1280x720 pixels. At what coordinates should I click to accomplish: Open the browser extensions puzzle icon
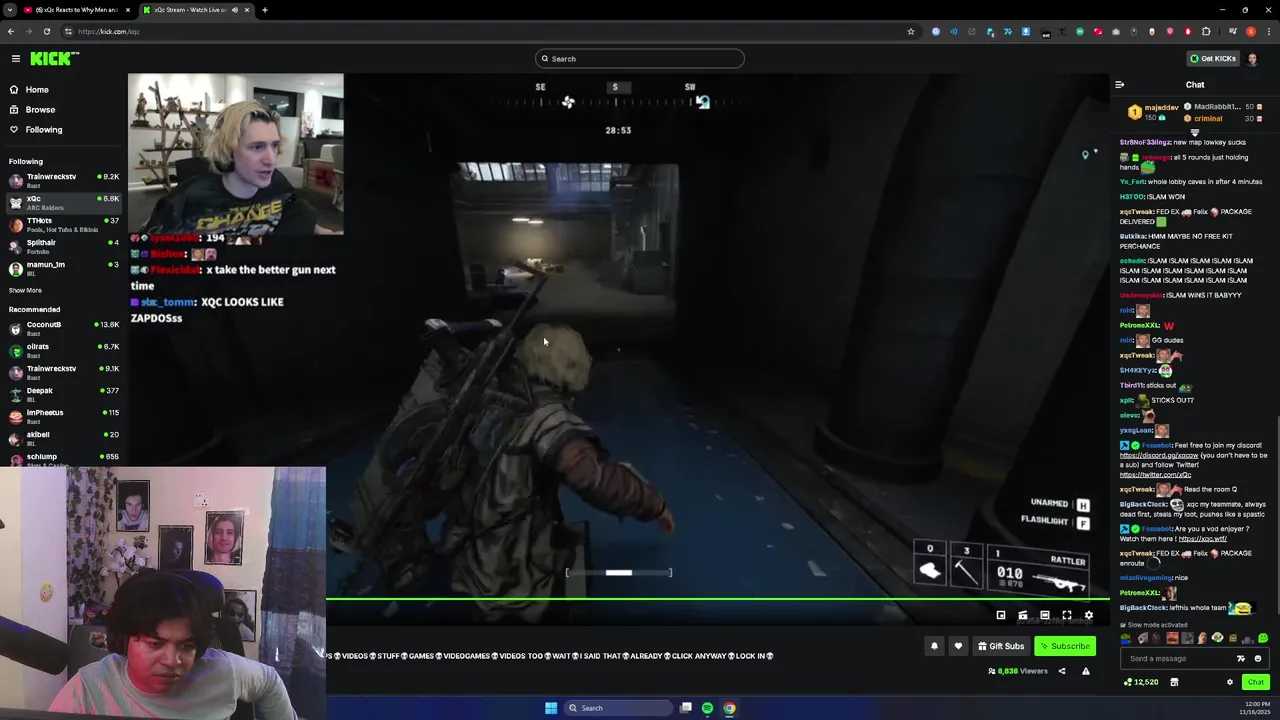[1206, 31]
